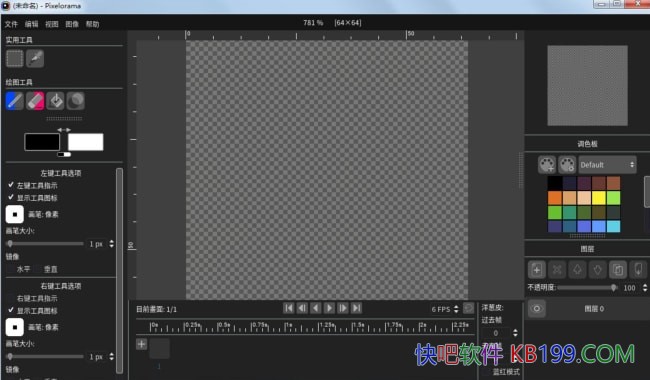
Task: Select the color picker eyedropper tool
Action: pyautogui.click(x=35, y=58)
